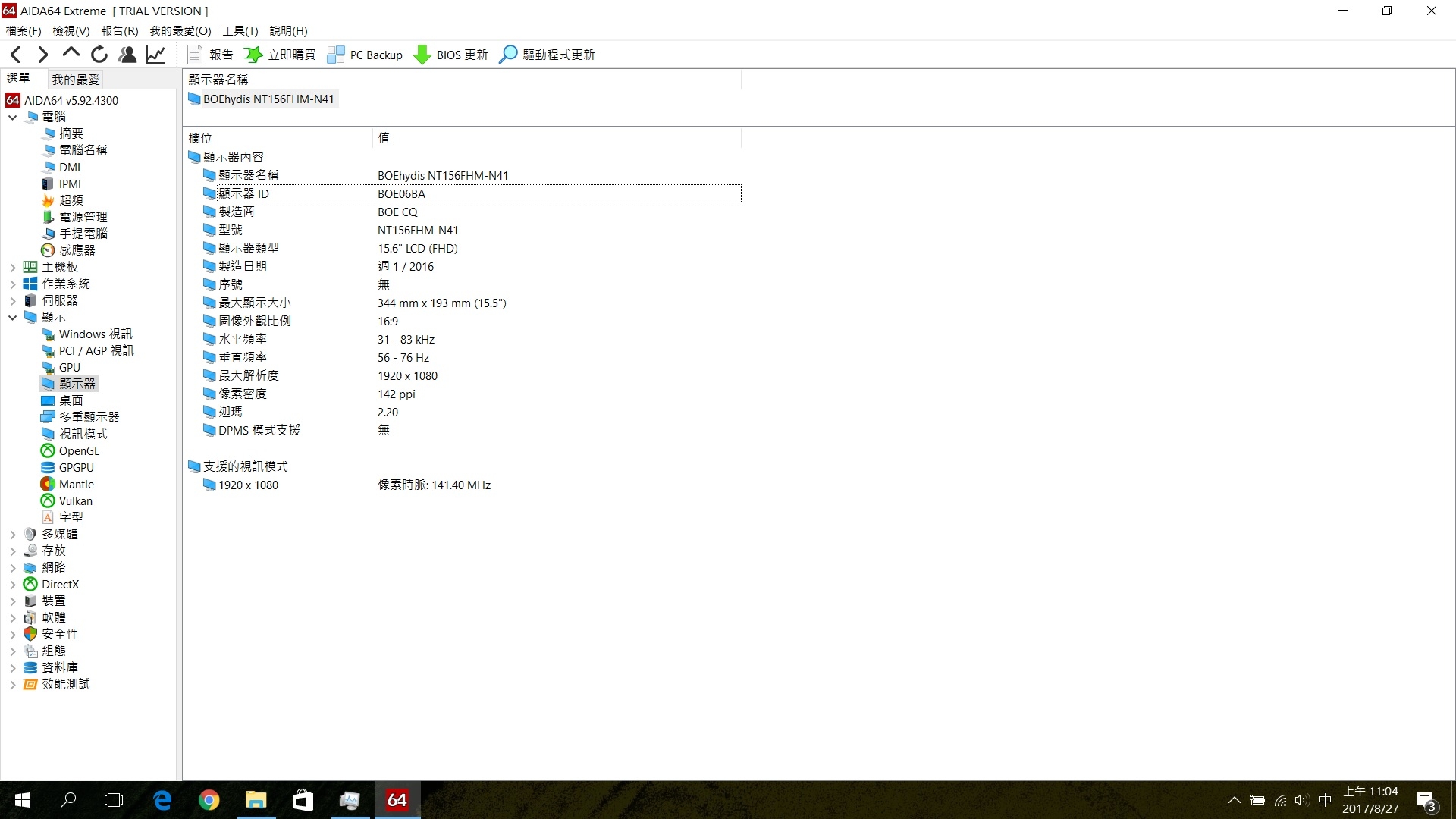The image size is (1456, 819).
Task: Open the graph chart toolbar icon
Action: click(155, 55)
